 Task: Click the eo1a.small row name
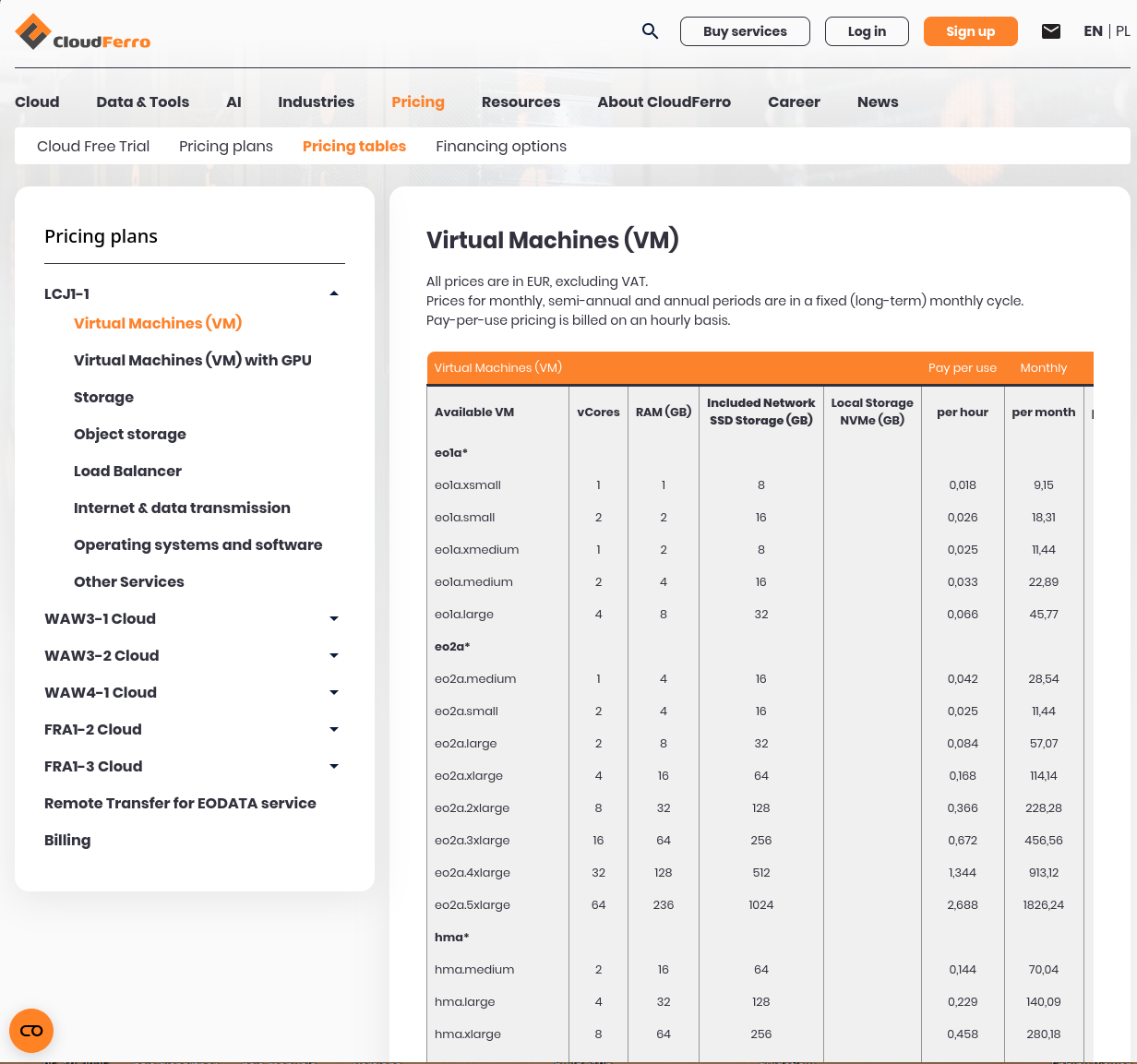point(465,518)
